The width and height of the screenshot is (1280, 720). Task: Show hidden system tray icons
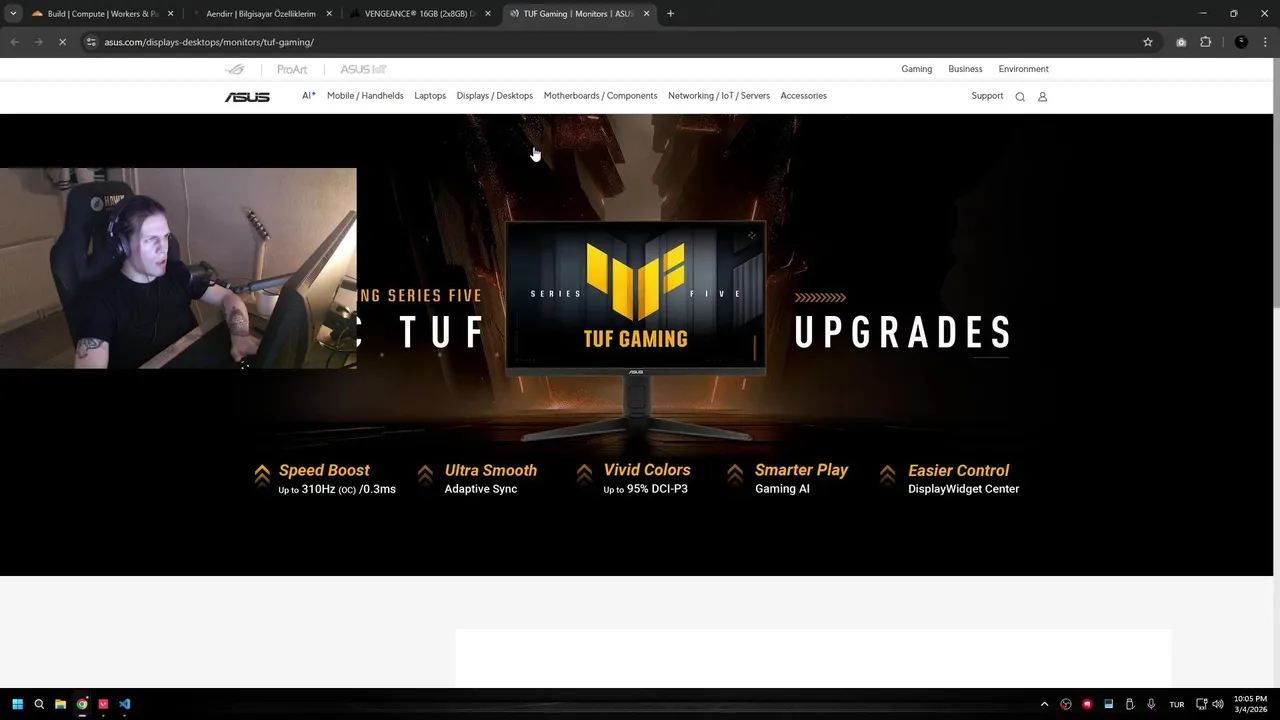pos(1044,704)
